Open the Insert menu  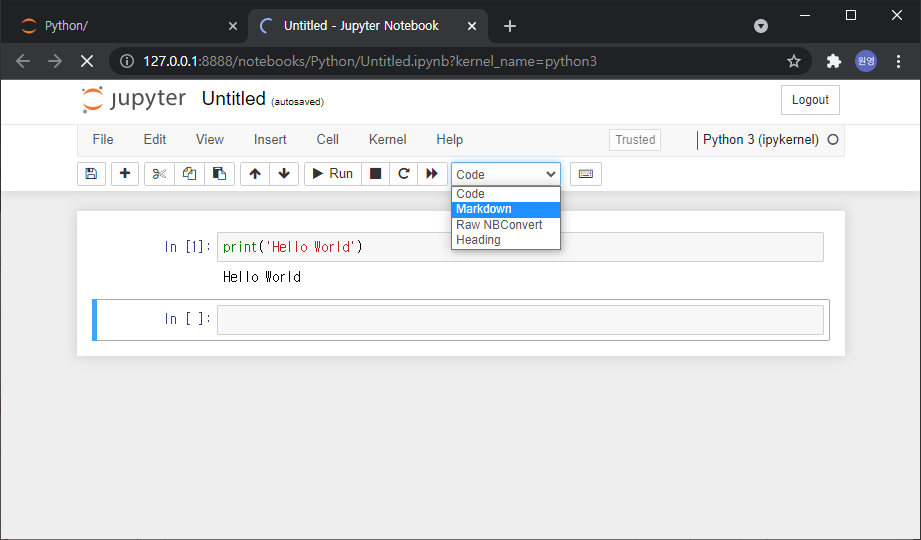click(x=270, y=140)
